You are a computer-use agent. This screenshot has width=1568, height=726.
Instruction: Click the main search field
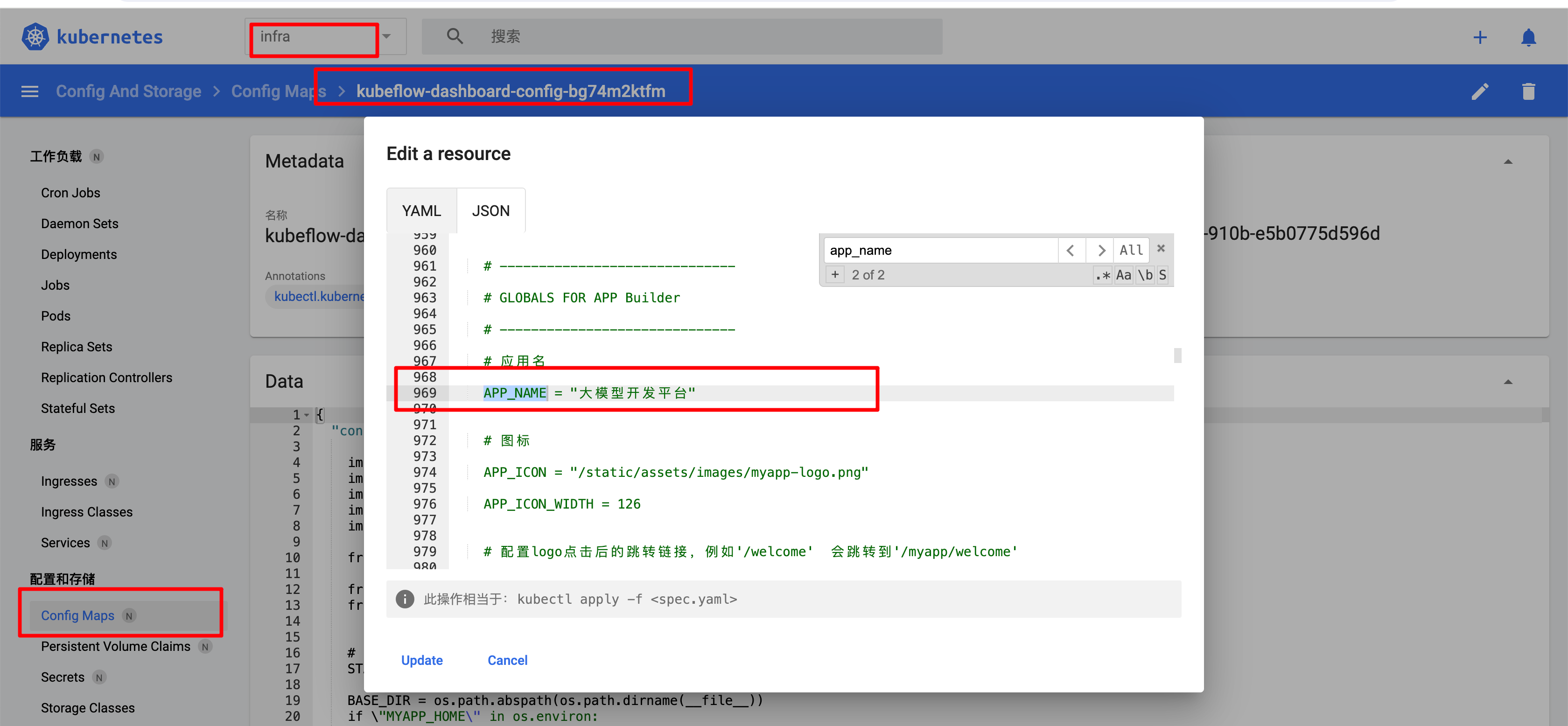(682, 36)
